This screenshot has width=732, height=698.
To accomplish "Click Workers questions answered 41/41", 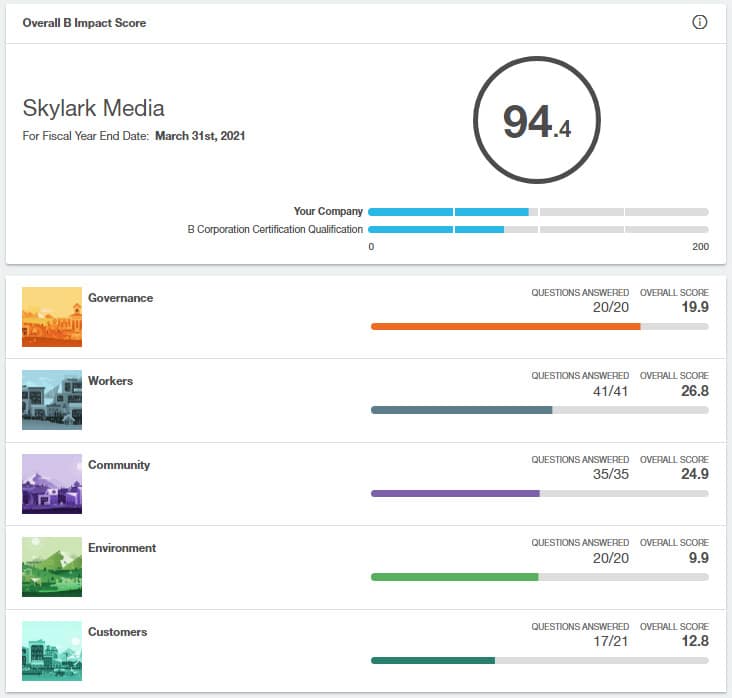I will coord(611,391).
